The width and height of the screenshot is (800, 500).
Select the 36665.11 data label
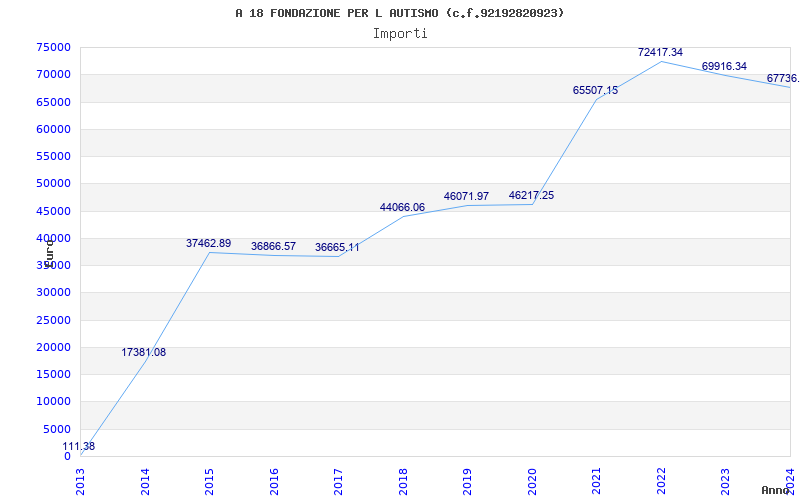337,247
